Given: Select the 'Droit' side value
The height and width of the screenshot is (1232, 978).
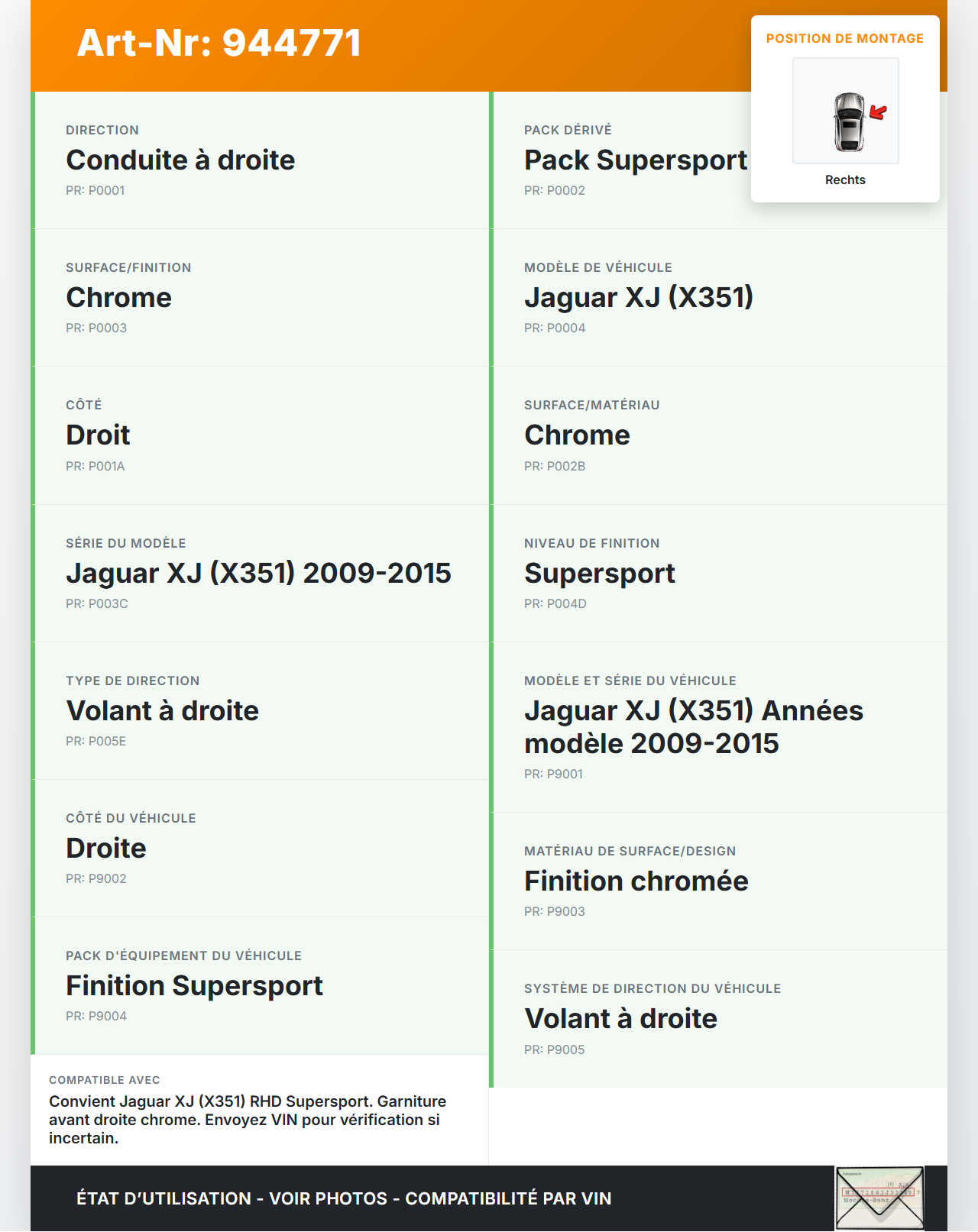Looking at the screenshot, I should [98, 435].
